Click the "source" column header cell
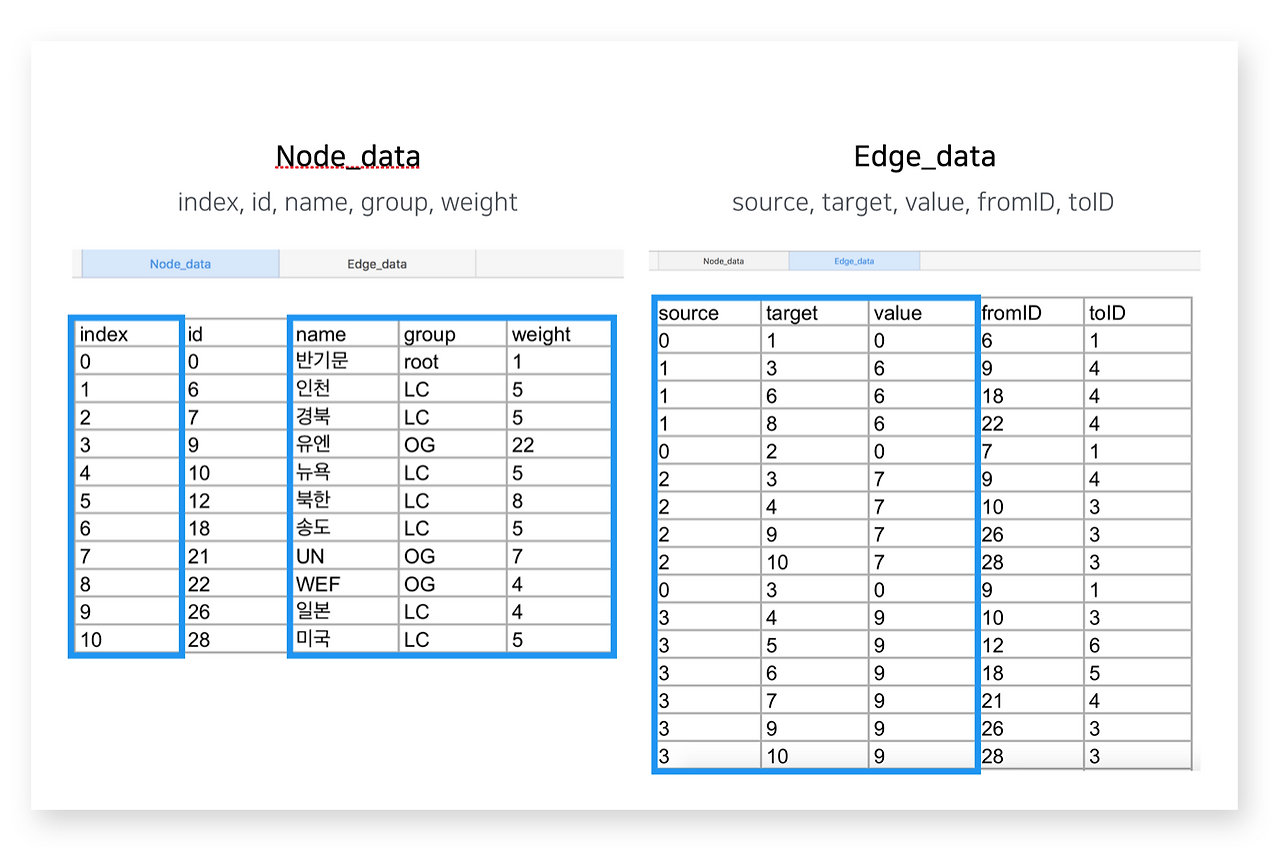The height and width of the screenshot is (852, 1280). [708, 313]
